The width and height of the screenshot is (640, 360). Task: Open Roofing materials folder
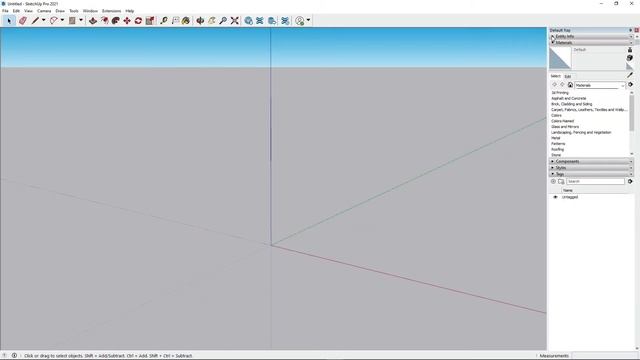pyautogui.click(x=558, y=149)
